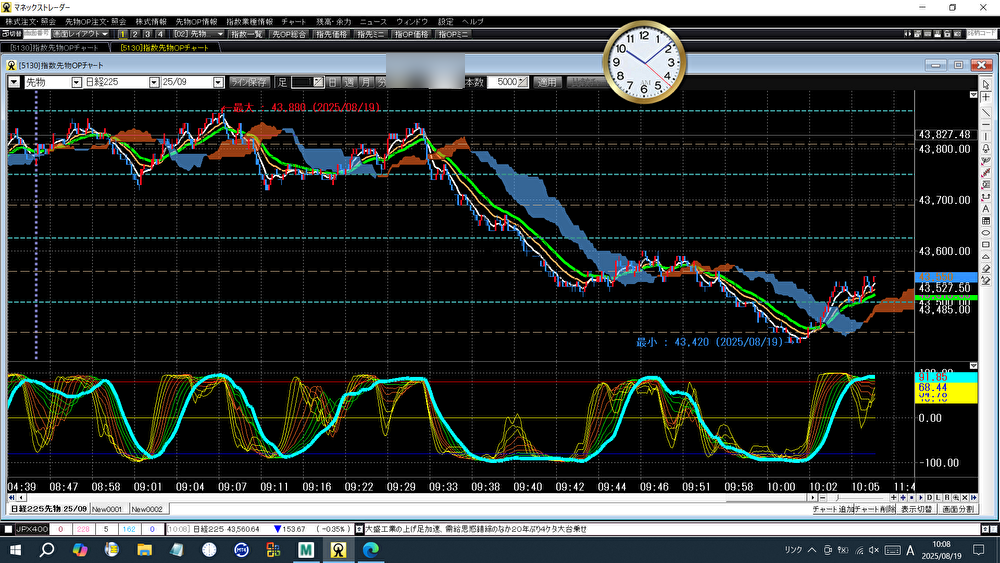
Task: Collapse the main price chart pane arrow
Action: point(973,94)
